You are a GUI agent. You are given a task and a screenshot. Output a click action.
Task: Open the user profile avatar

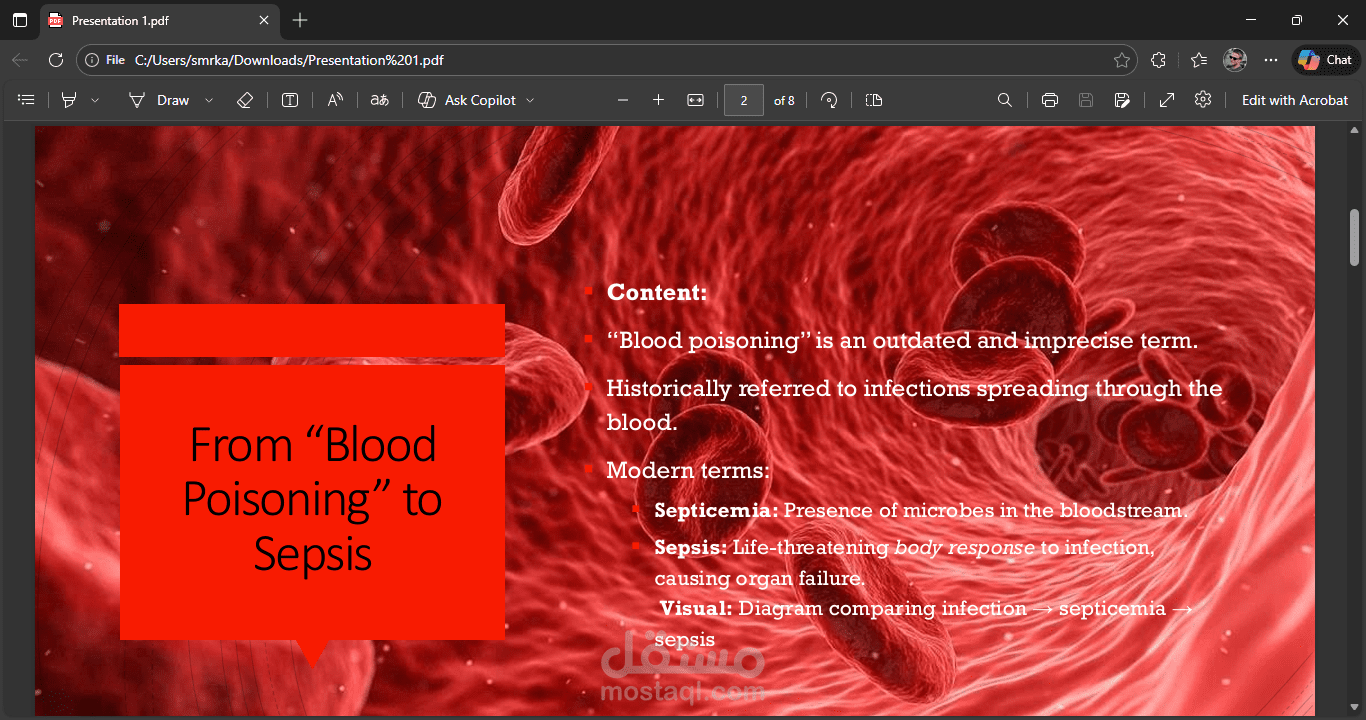(1235, 60)
